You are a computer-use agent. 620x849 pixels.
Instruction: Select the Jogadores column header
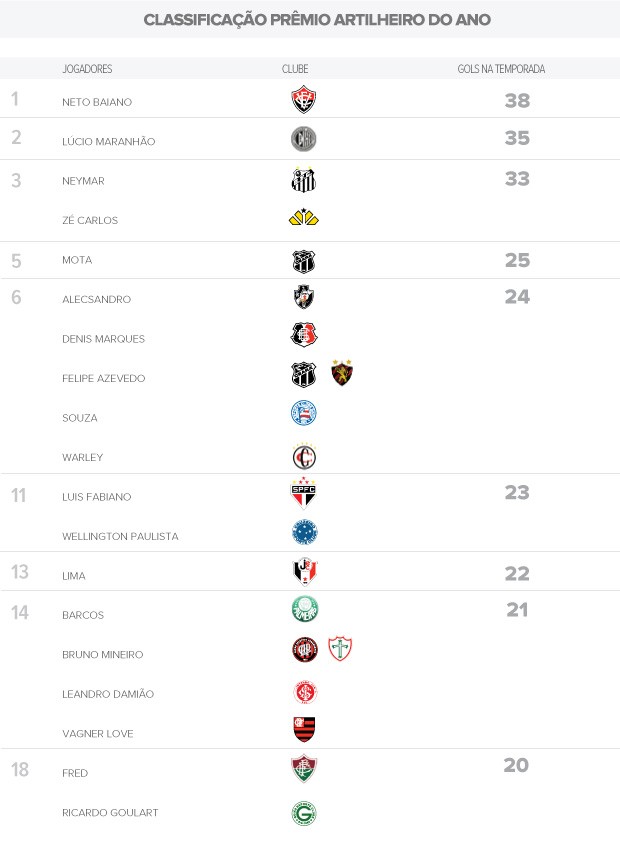pyautogui.click(x=87, y=69)
